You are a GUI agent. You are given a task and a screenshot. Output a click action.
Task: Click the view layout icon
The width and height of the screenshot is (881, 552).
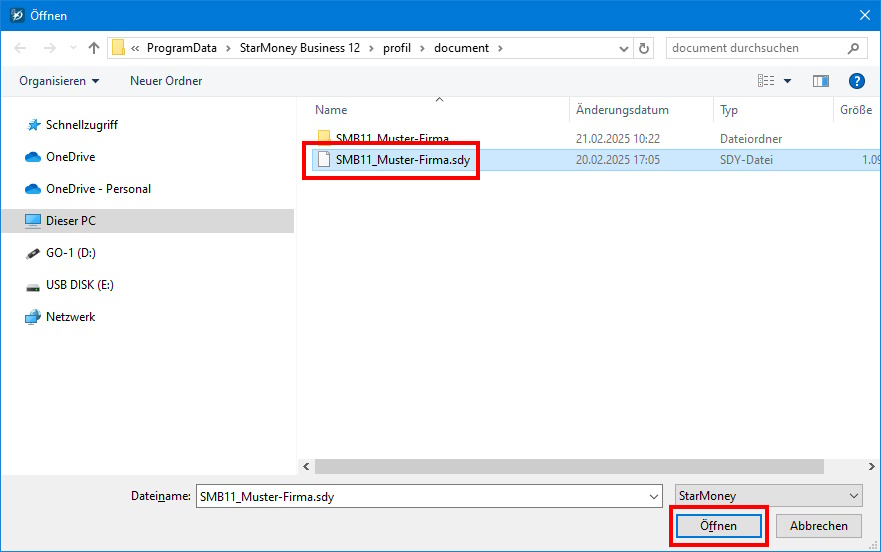pyautogui.click(x=766, y=81)
